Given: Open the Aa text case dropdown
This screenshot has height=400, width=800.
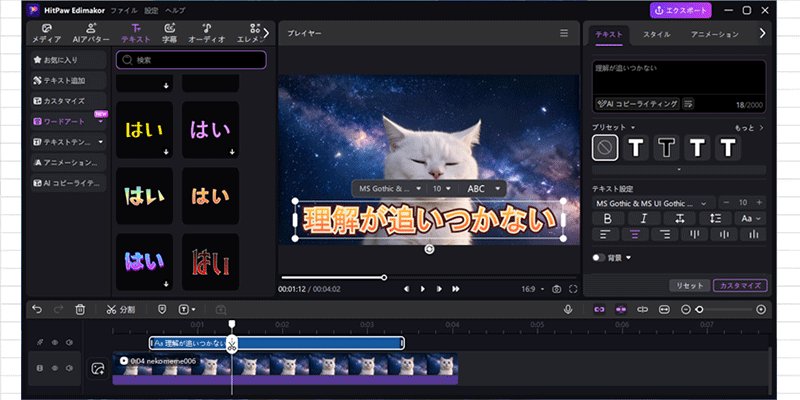Looking at the screenshot, I should [x=751, y=218].
